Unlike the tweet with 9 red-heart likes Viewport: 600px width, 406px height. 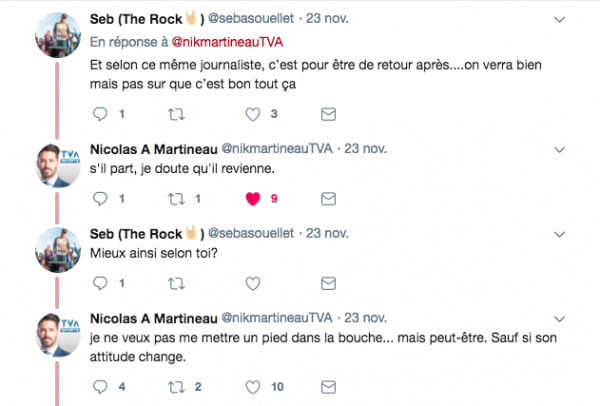(251, 199)
